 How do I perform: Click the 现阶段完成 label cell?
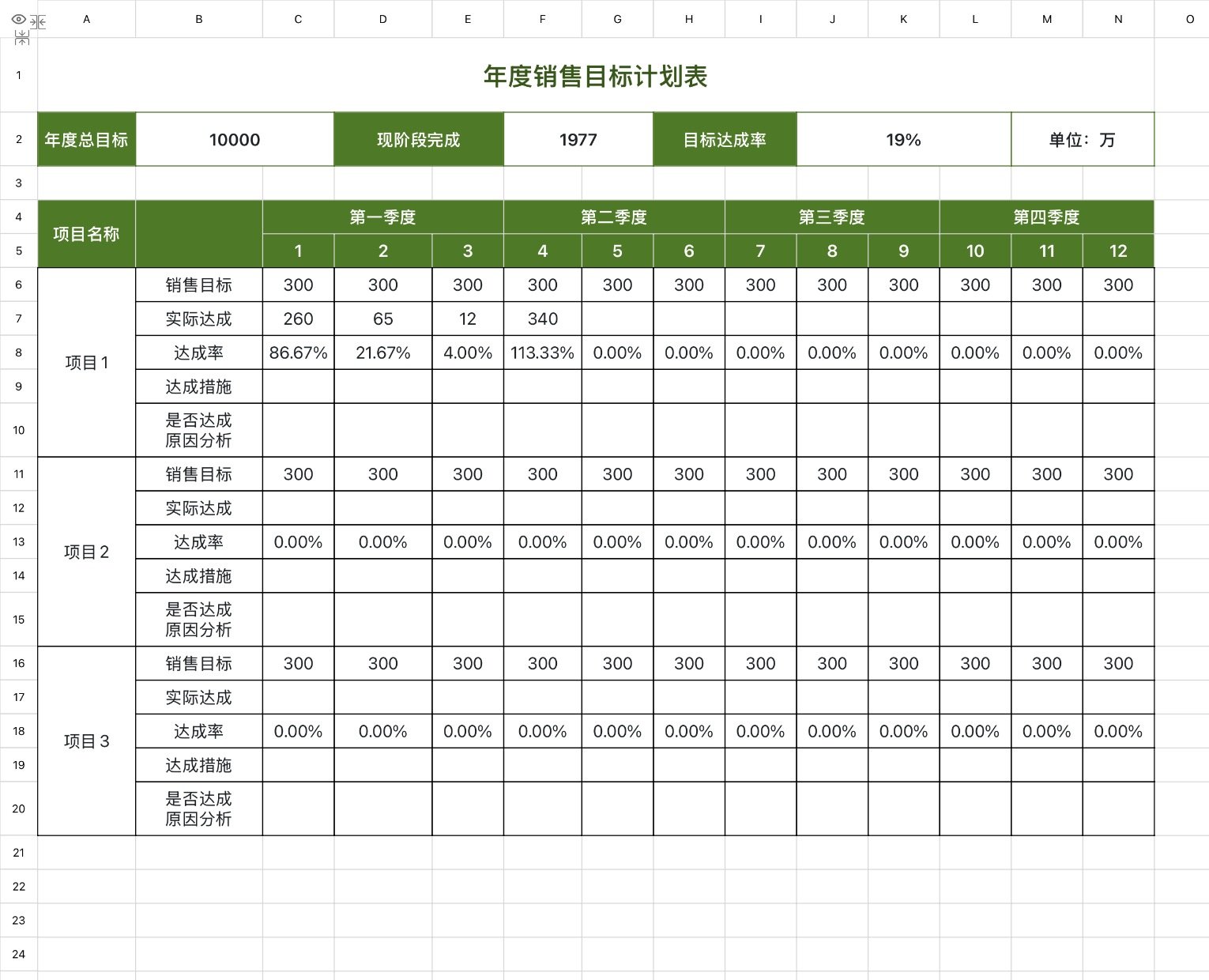419,139
